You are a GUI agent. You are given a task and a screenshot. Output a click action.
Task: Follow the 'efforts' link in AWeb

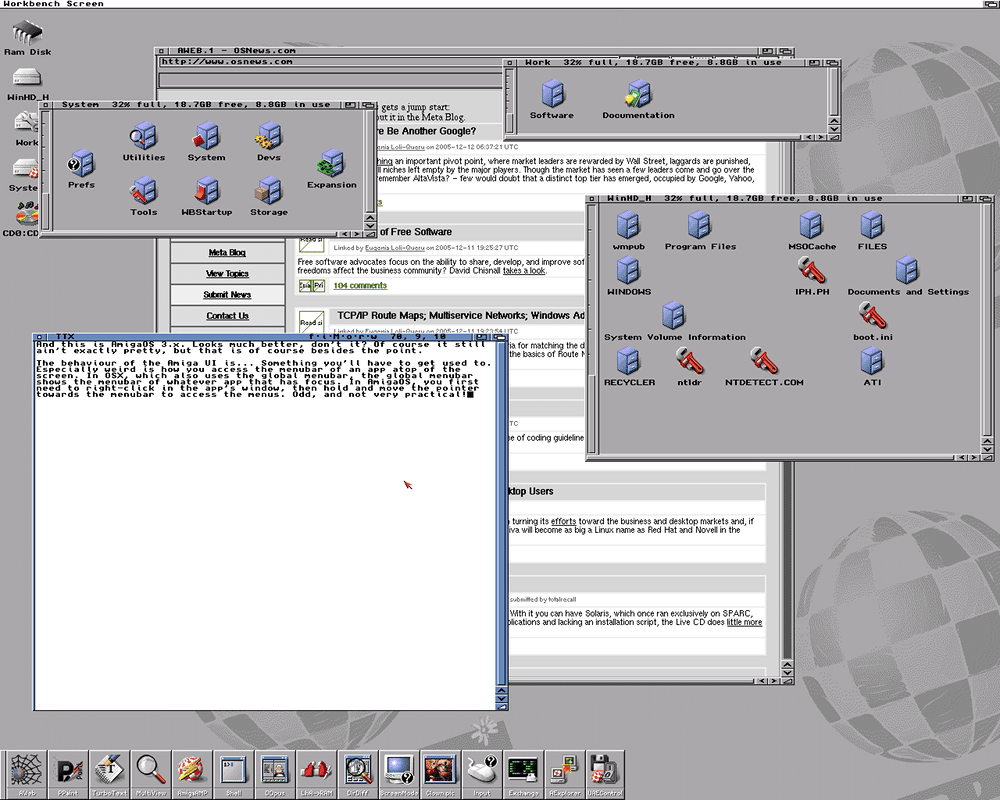coord(563,521)
